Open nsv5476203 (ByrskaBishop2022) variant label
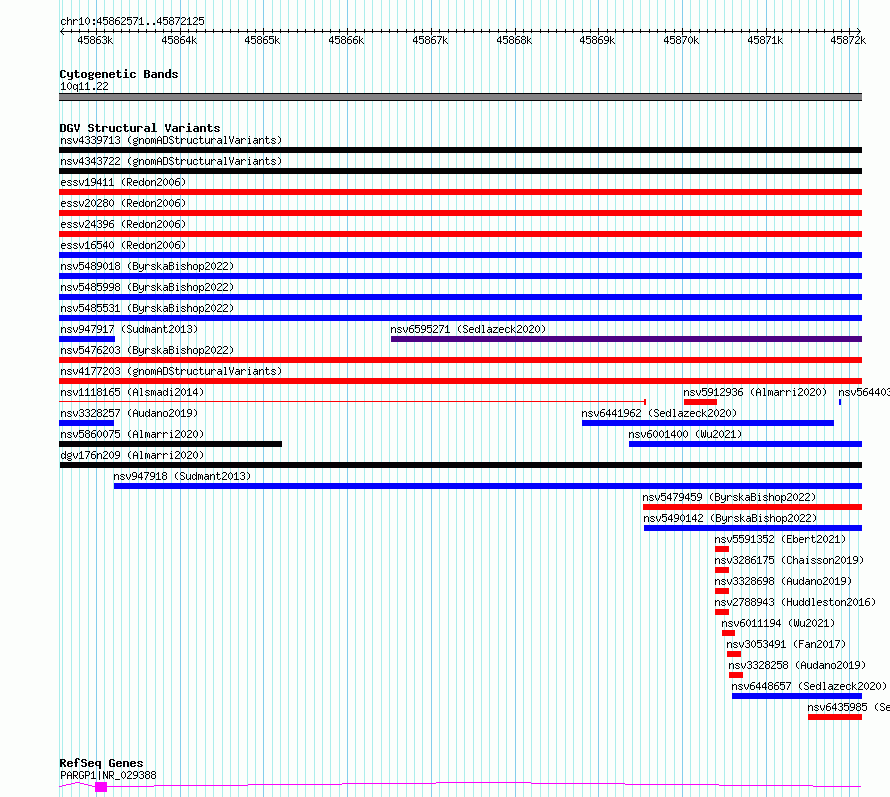The width and height of the screenshot is (890, 797). [x=147, y=350]
